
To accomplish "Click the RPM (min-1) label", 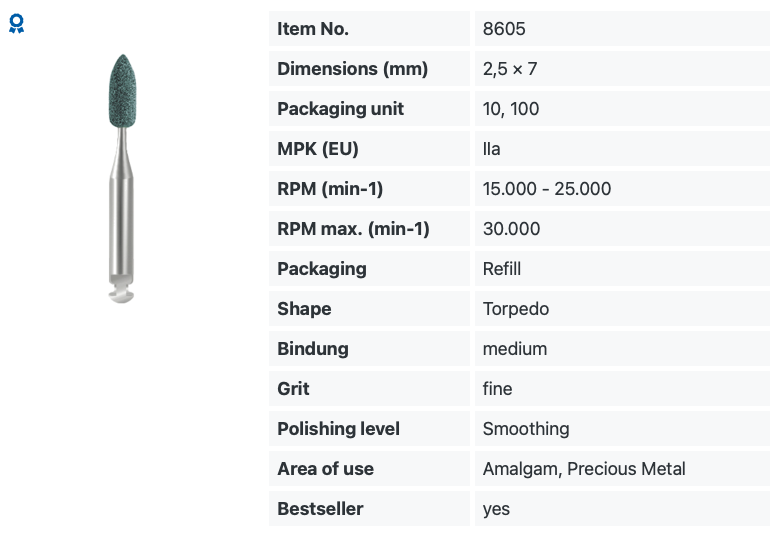I will pyautogui.click(x=330, y=189).
